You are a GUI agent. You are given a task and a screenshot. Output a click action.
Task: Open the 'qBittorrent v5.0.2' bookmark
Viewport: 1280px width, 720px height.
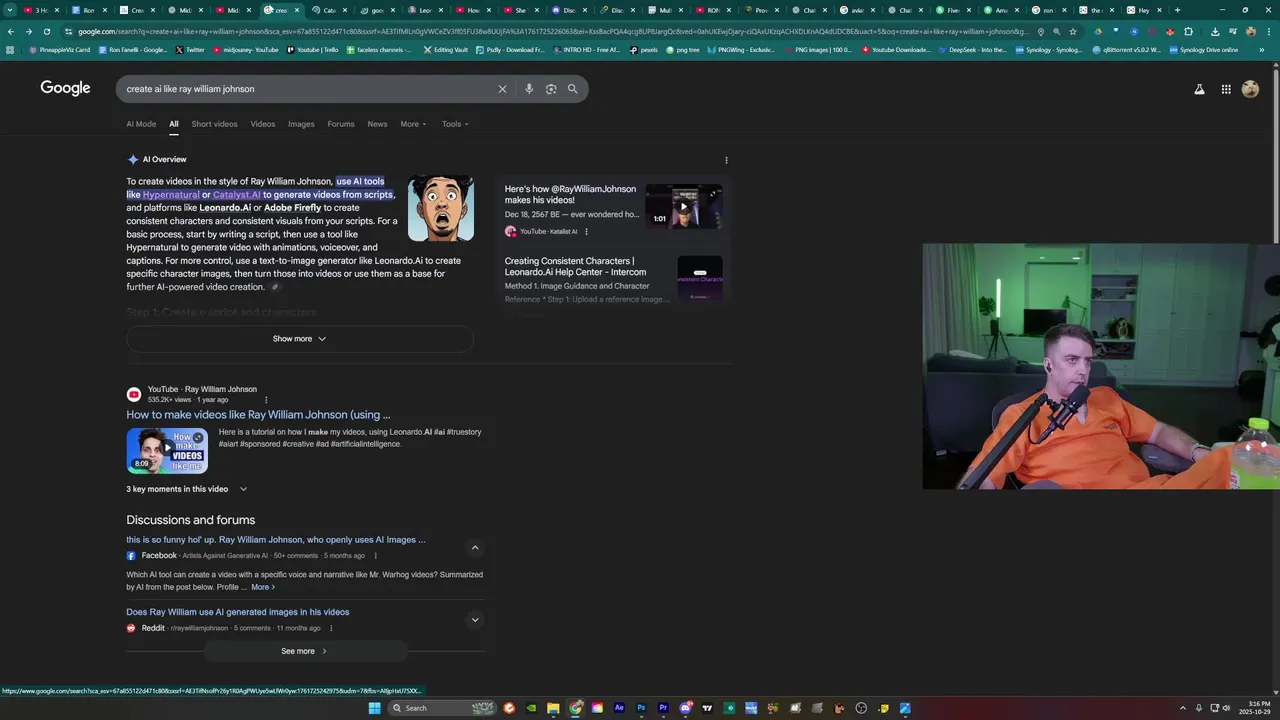1127,50
